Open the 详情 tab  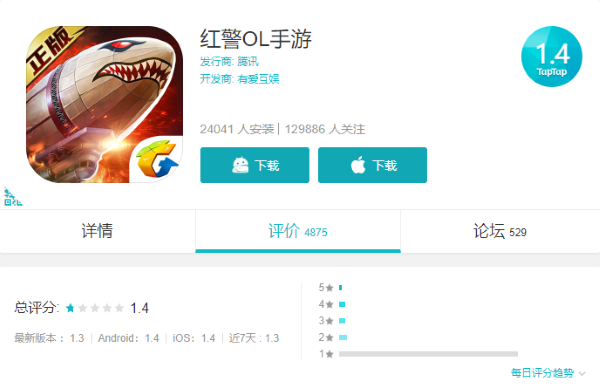pos(98,231)
